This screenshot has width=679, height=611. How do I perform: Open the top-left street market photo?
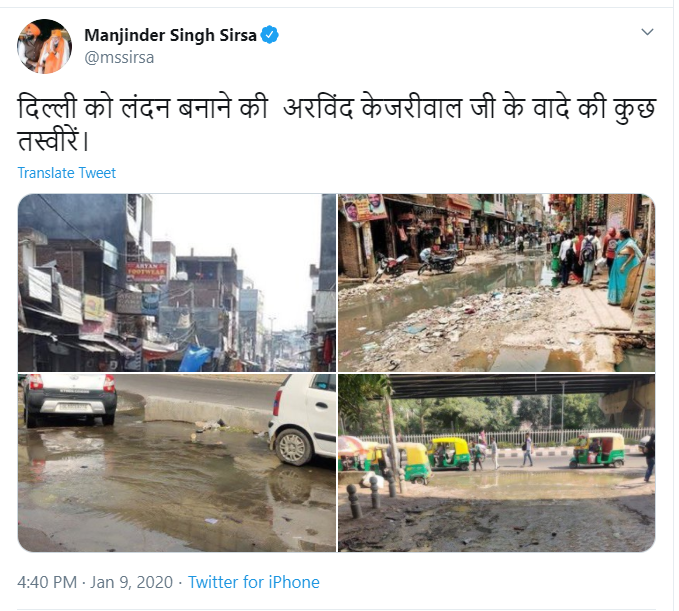tap(176, 282)
